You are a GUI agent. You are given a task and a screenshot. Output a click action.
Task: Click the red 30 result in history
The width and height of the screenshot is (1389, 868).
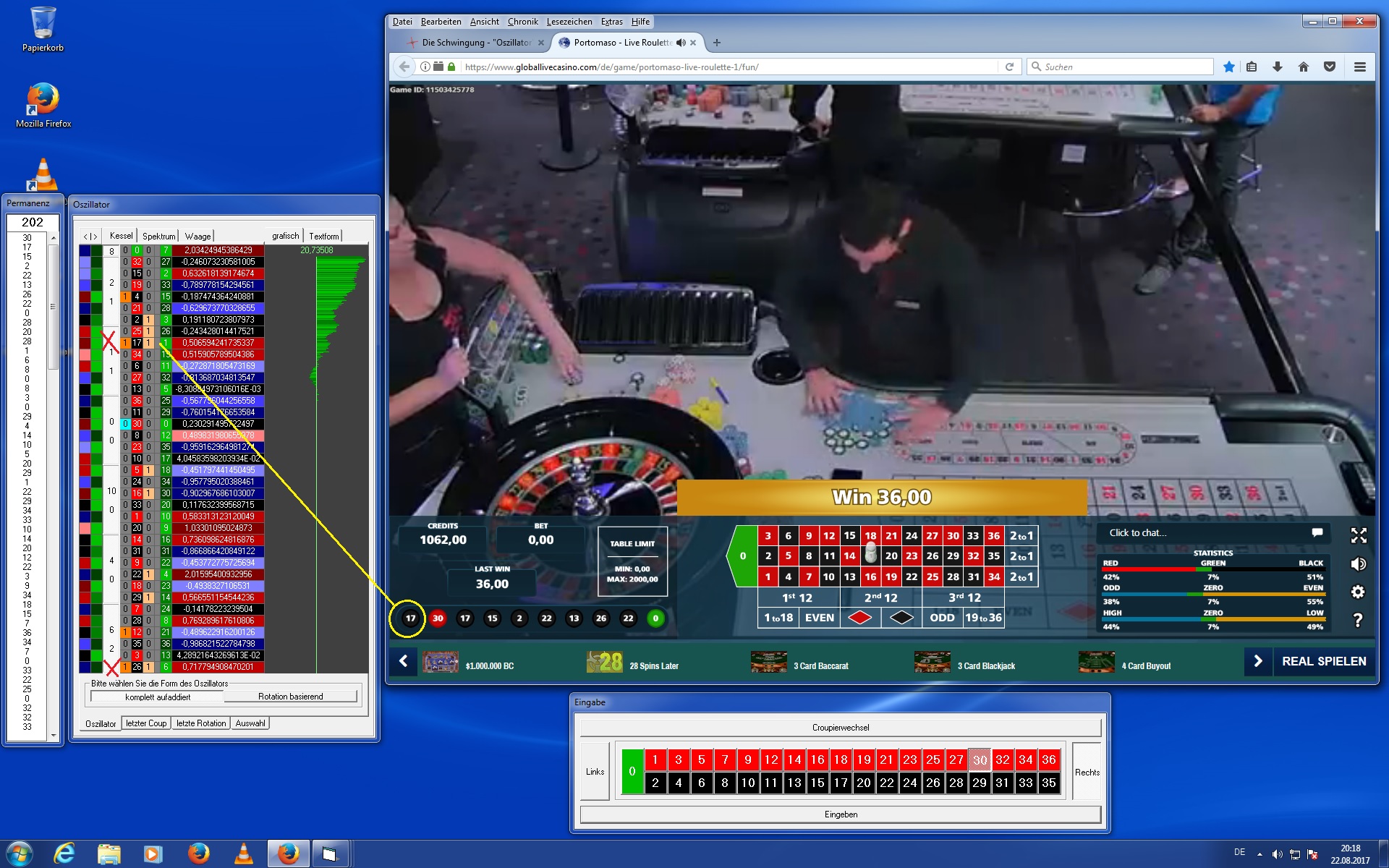438,618
